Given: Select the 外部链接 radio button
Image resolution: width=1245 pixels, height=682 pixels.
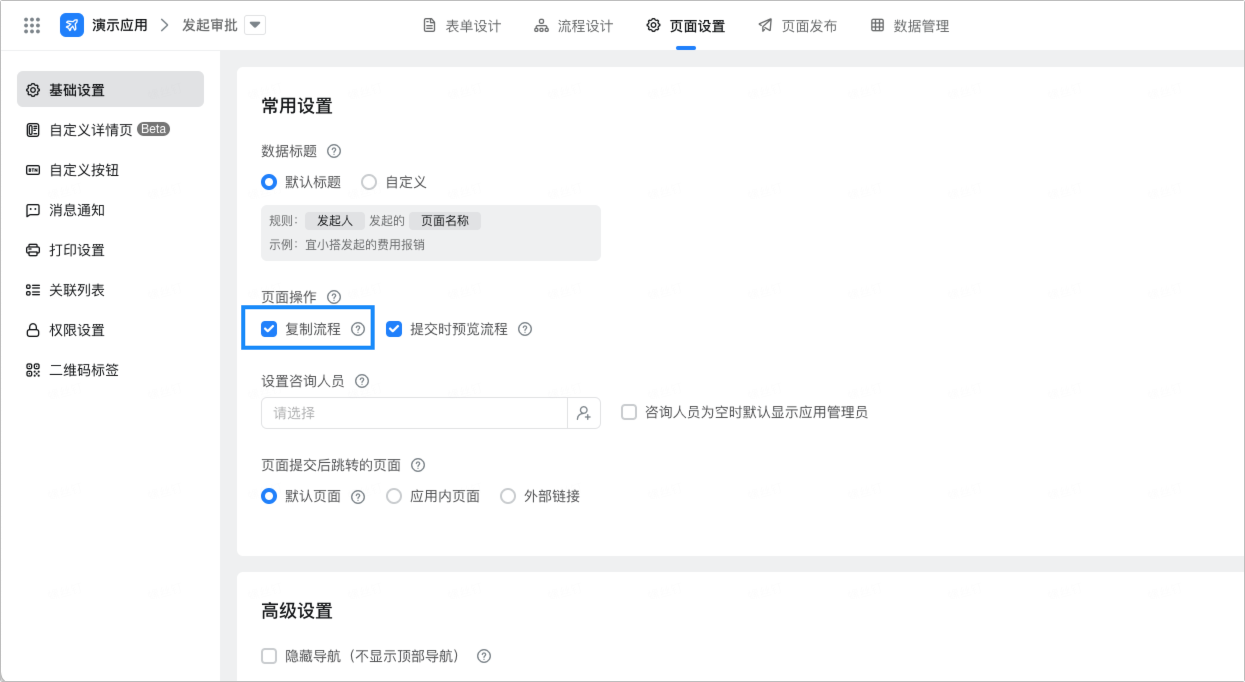Looking at the screenshot, I should pos(508,496).
